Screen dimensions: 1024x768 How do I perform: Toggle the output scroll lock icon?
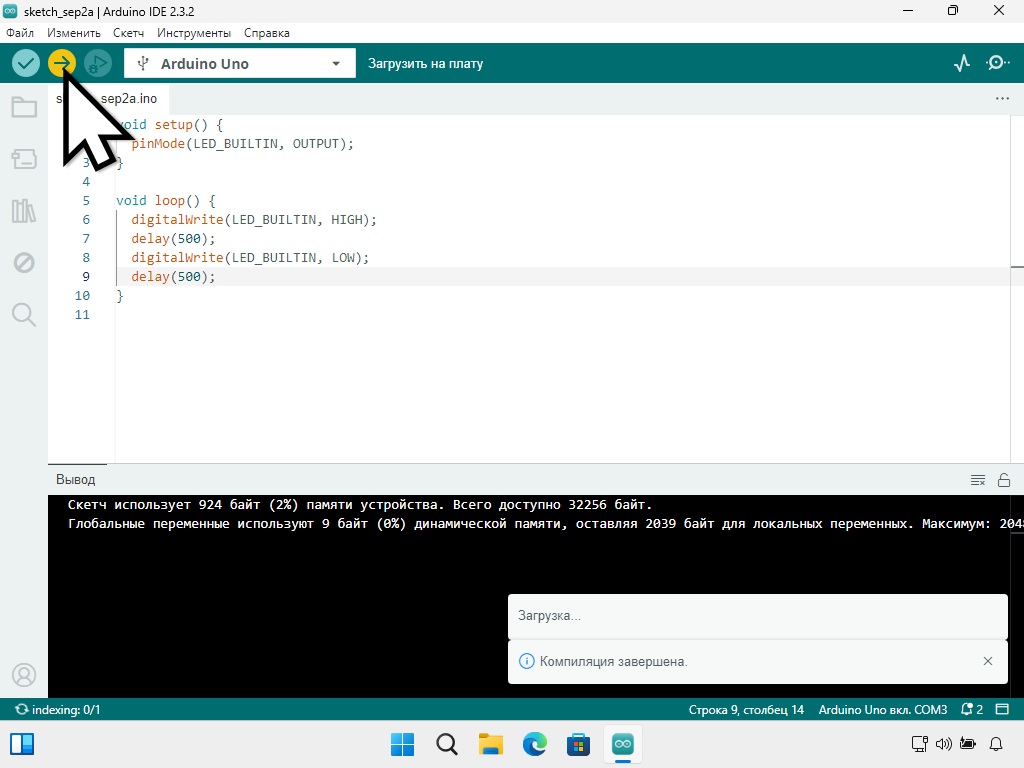tap(1004, 480)
